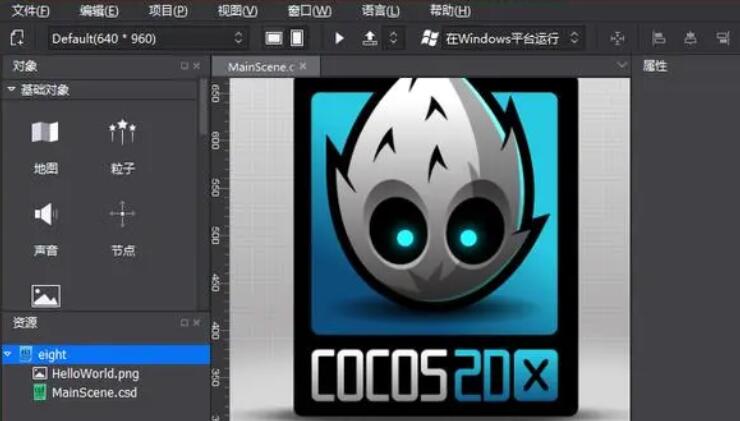Click the align left toolbar icon
The height and width of the screenshot is (421, 740).
tap(658, 38)
